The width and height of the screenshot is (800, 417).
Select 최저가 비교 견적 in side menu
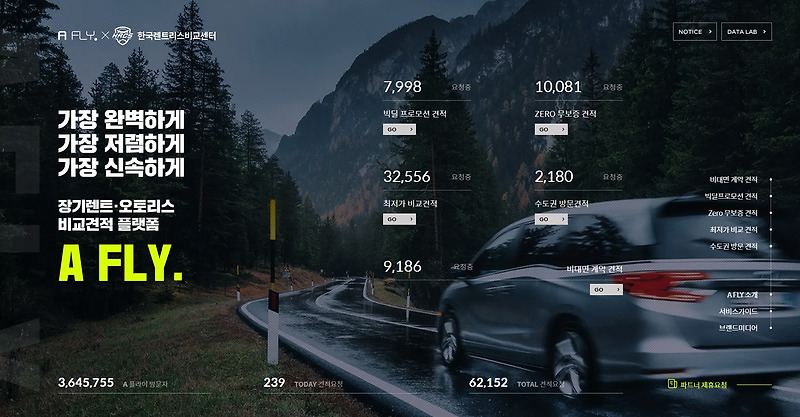[x=733, y=230]
